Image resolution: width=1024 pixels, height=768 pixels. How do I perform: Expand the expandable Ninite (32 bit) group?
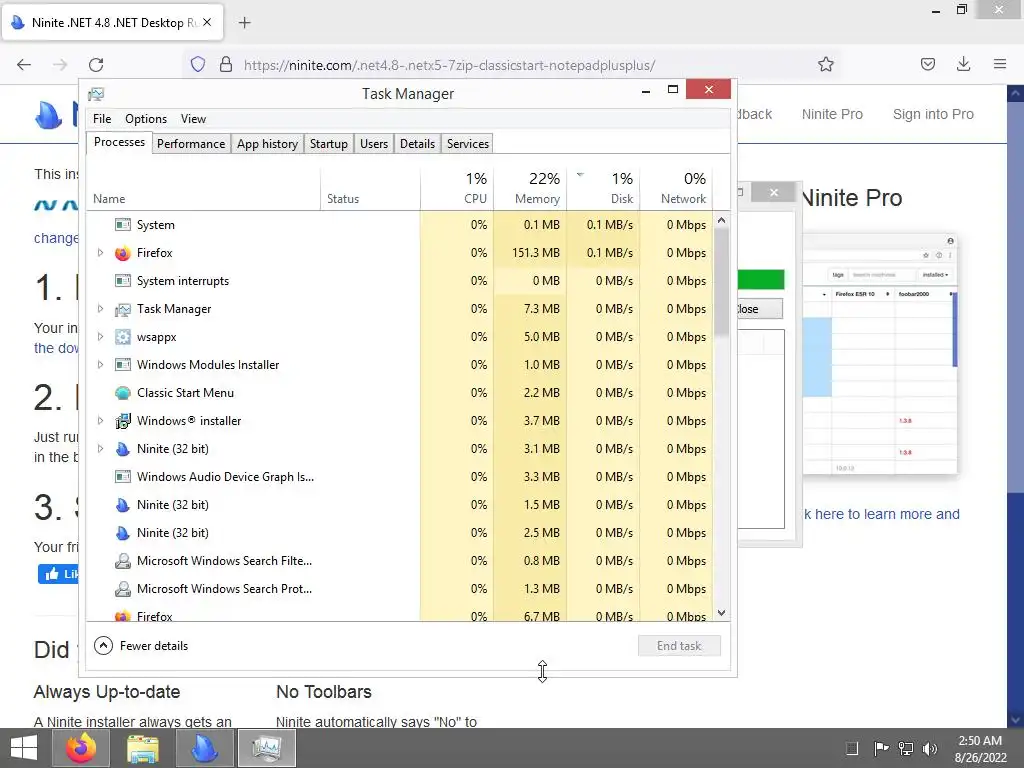coord(100,449)
